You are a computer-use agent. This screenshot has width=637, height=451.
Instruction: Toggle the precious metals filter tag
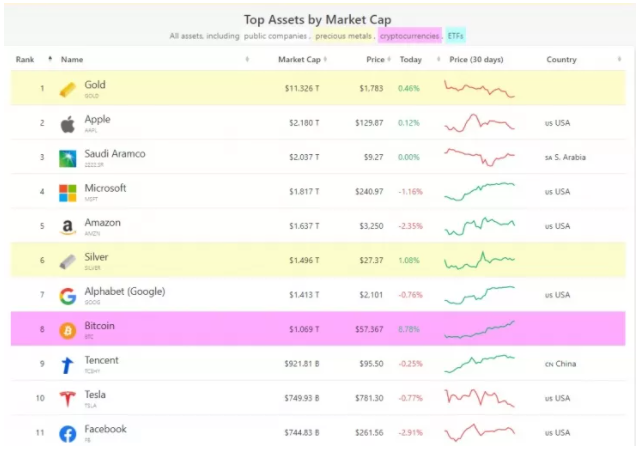[x=345, y=36]
